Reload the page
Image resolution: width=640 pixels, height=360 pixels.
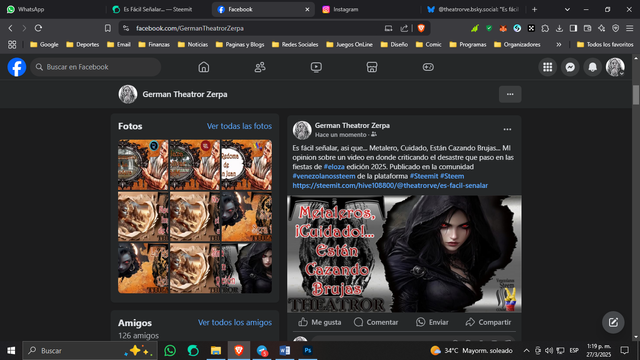[38, 28]
